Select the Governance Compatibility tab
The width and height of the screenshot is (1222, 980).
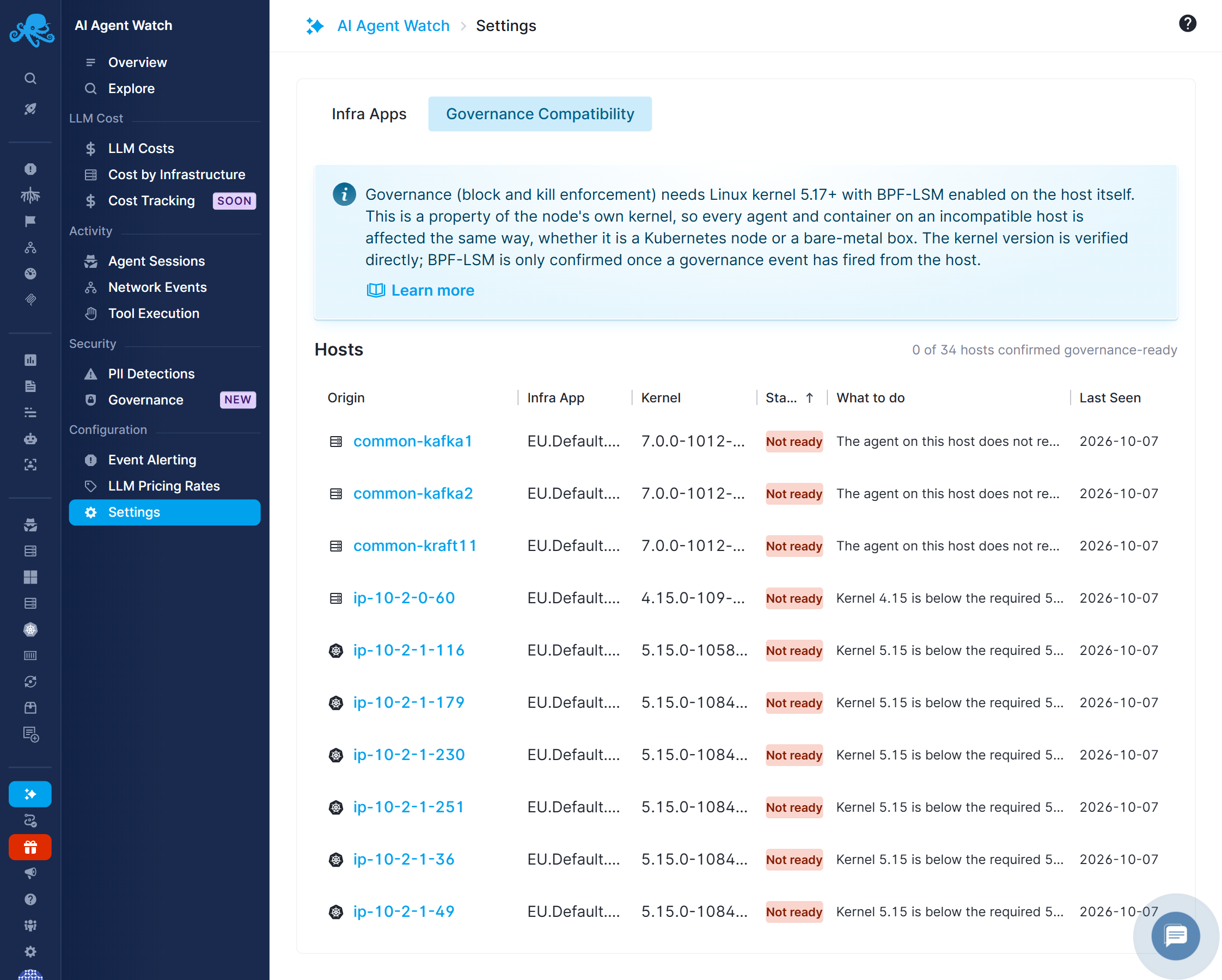(x=540, y=114)
